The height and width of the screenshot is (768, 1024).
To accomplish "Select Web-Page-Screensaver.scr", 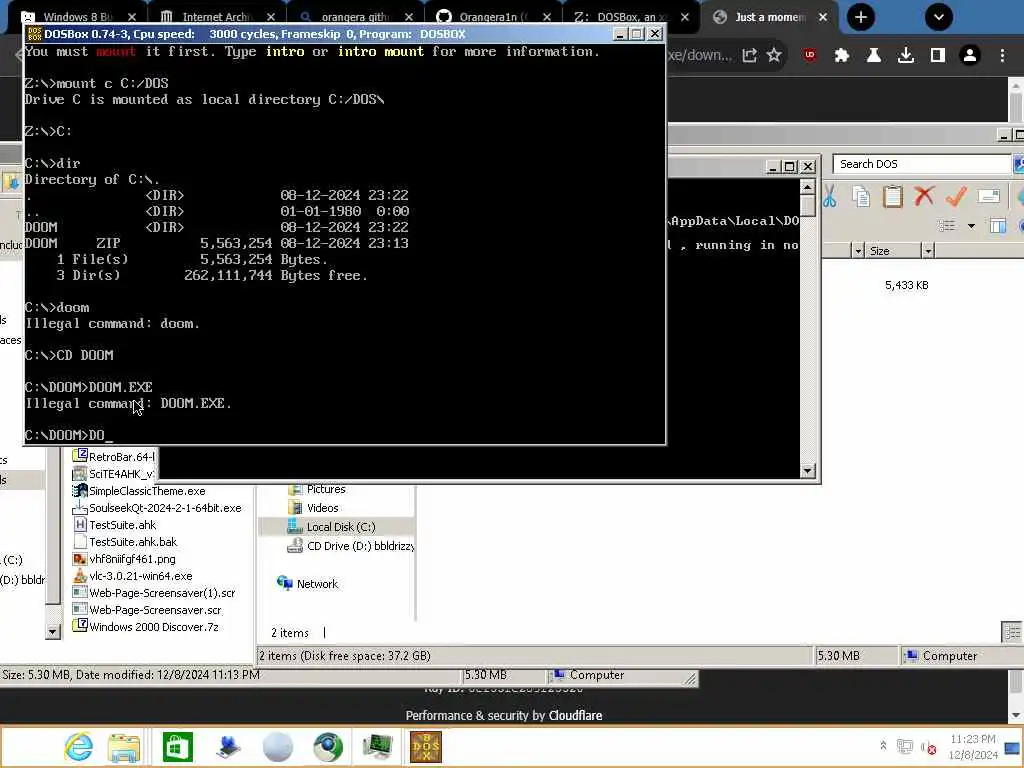I will pos(147,609).
